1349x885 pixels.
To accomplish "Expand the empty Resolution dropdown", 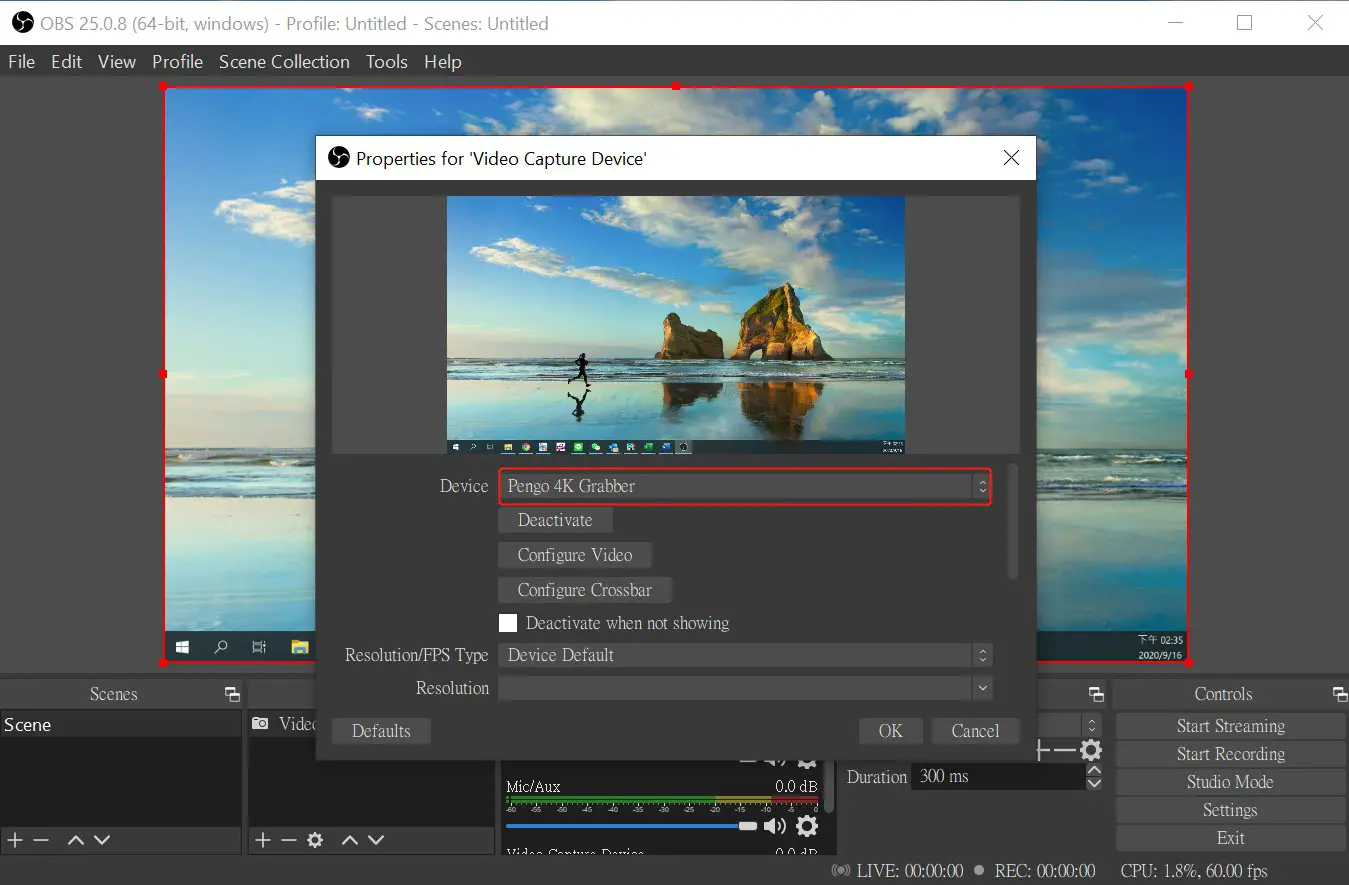I will pos(744,688).
